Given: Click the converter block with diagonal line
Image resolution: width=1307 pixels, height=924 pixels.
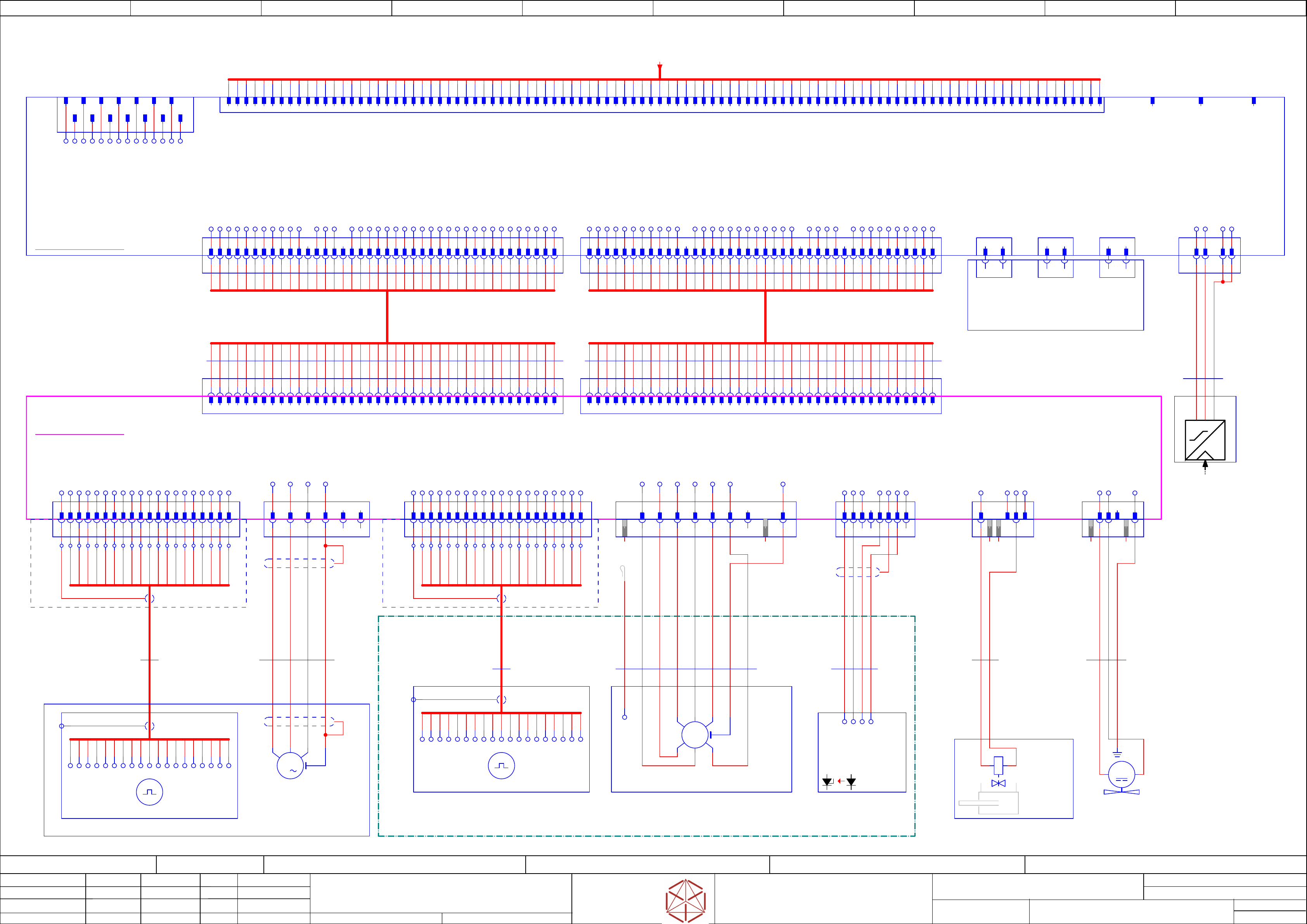Looking at the screenshot, I should click(1205, 440).
